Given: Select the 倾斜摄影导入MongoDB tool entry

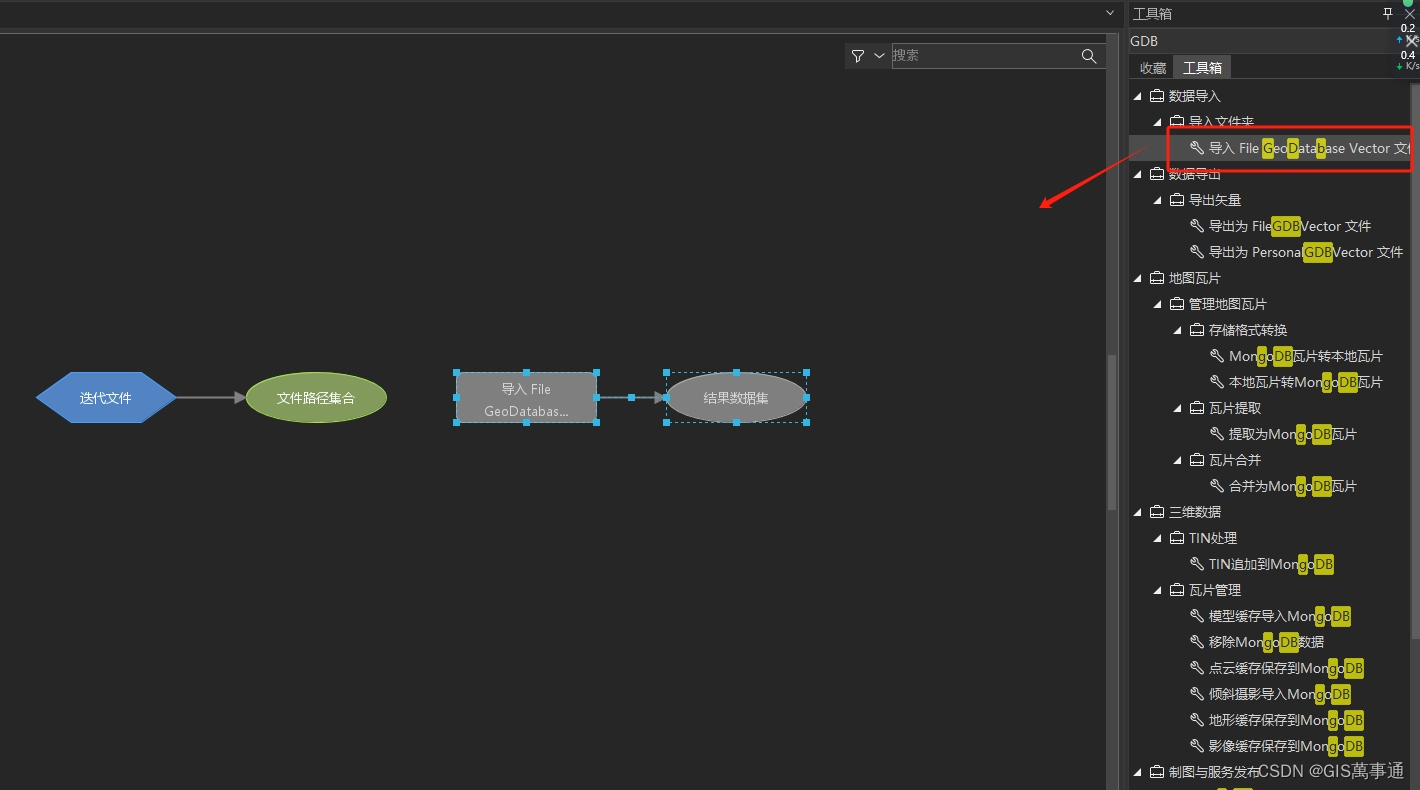Looking at the screenshot, I should point(1270,693).
